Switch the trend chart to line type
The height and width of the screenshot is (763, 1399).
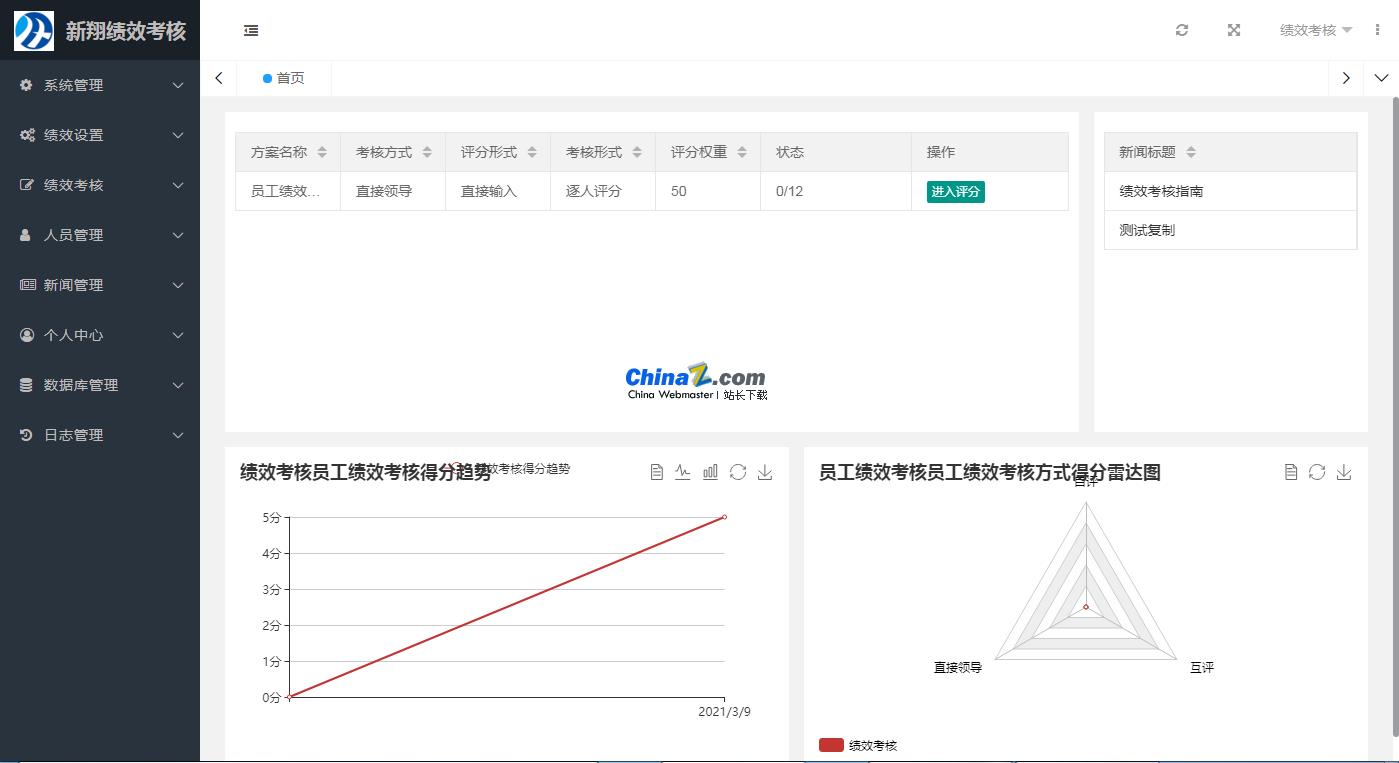(683, 472)
